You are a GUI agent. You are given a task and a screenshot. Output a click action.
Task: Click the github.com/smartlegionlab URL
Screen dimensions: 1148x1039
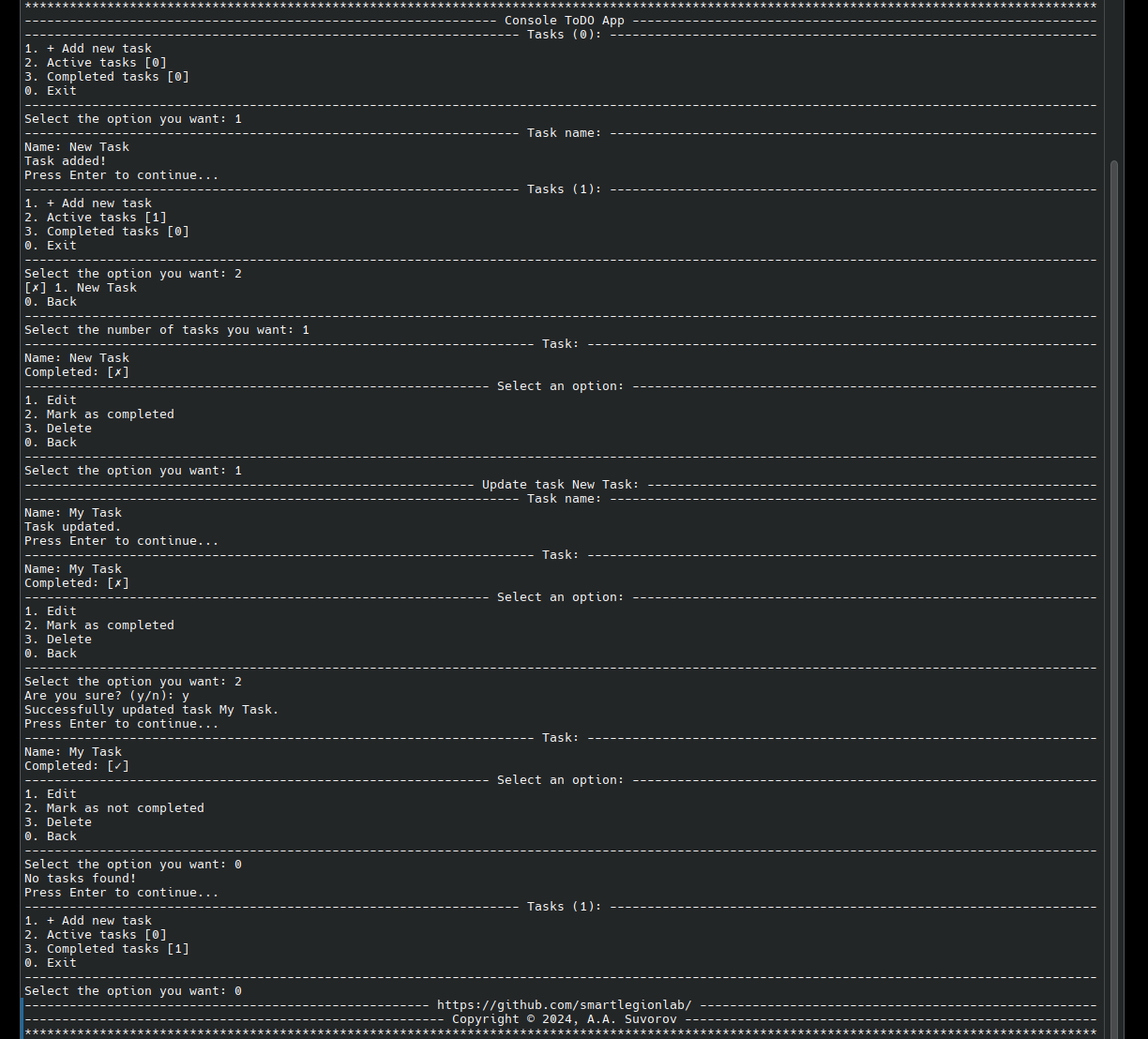[565, 1005]
